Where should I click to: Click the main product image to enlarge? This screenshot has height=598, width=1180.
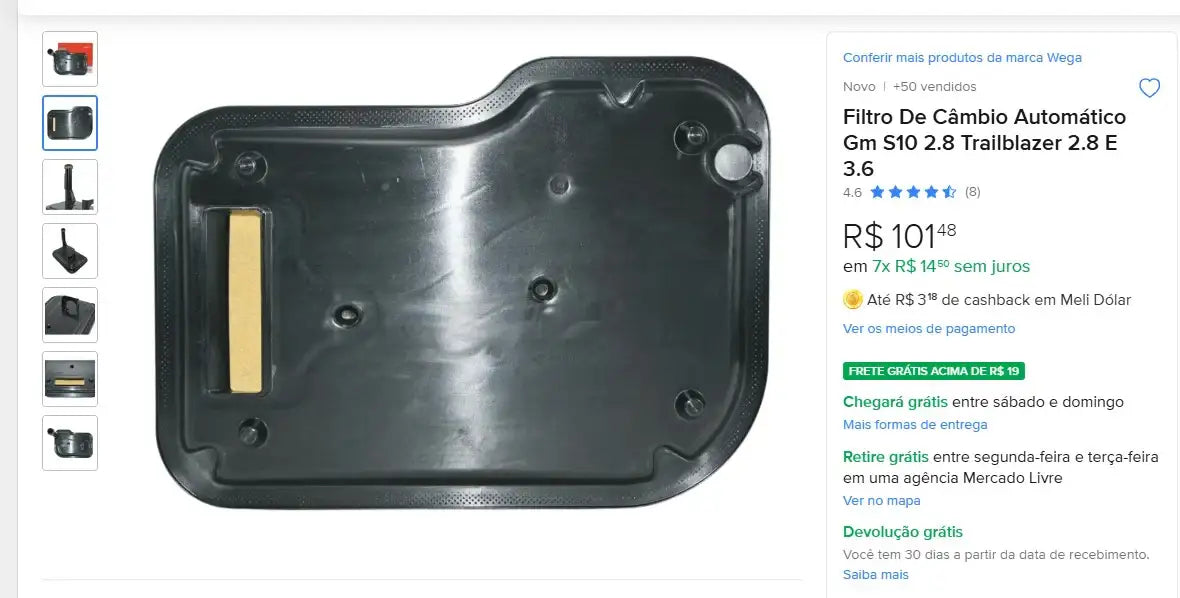pos(461,282)
